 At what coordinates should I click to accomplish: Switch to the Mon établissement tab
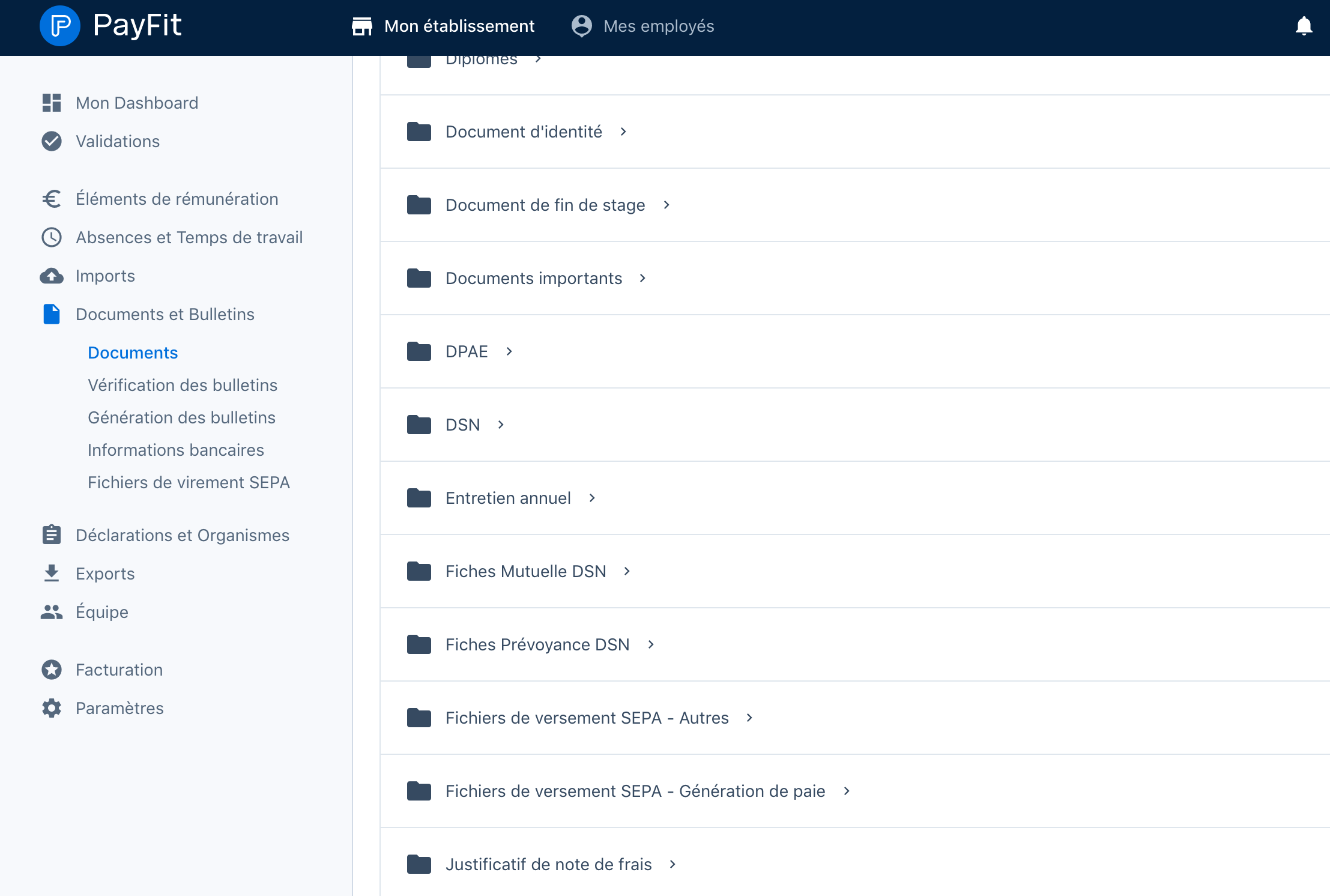[443, 26]
